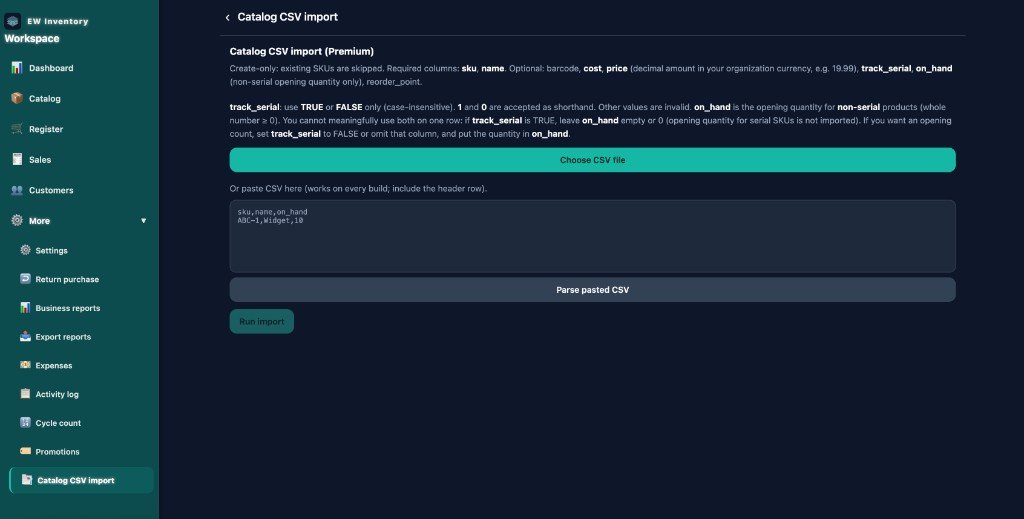This screenshot has height=519, width=1024.
Task: Collapse the More section arrow
Action: tap(144, 221)
